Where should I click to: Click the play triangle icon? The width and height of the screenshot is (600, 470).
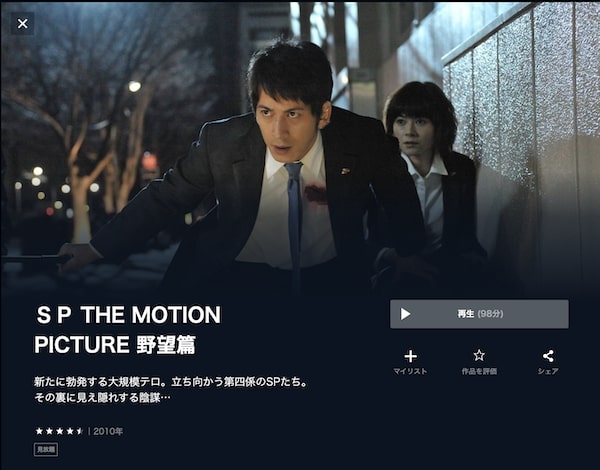pyautogui.click(x=405, y=314)
